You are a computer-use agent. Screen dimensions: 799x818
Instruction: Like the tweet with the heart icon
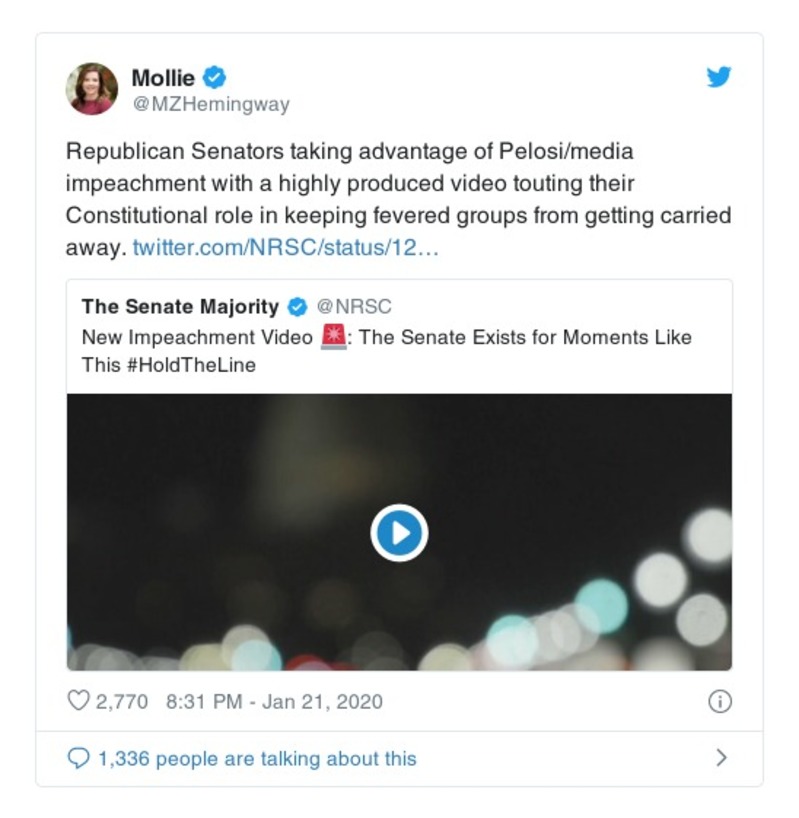point(78,701)
